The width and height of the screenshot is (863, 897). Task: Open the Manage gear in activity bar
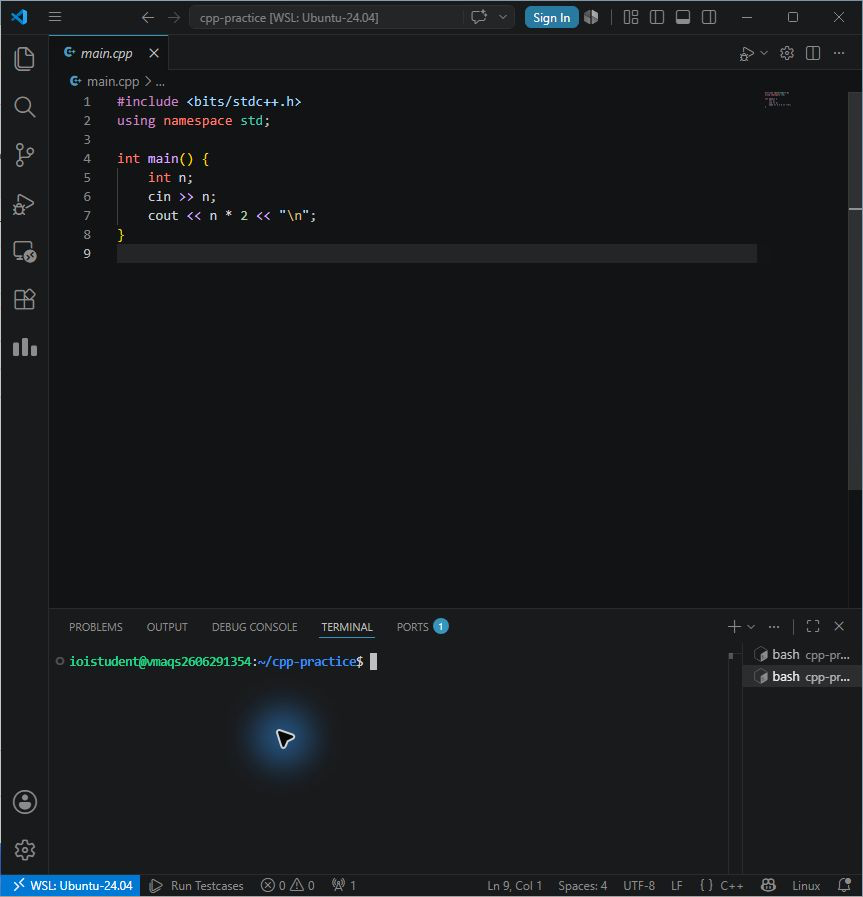click(x=25, y=850)
